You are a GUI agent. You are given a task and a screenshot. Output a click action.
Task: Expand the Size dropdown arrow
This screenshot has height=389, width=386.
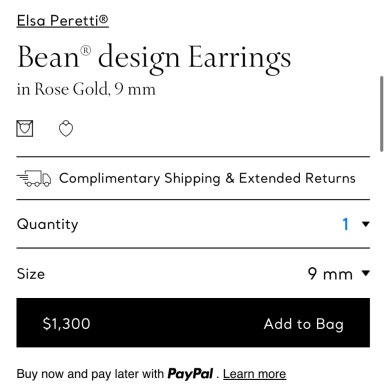click(366, 273)
